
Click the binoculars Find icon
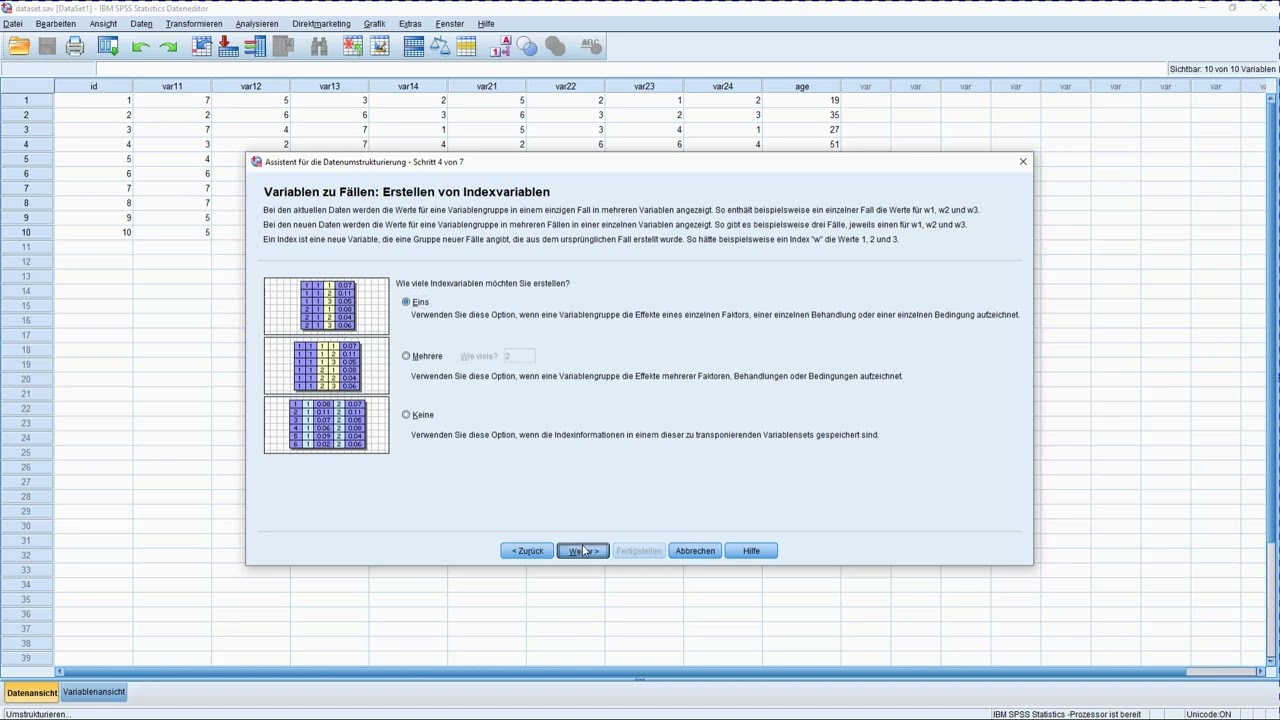[x=319, y=46]
